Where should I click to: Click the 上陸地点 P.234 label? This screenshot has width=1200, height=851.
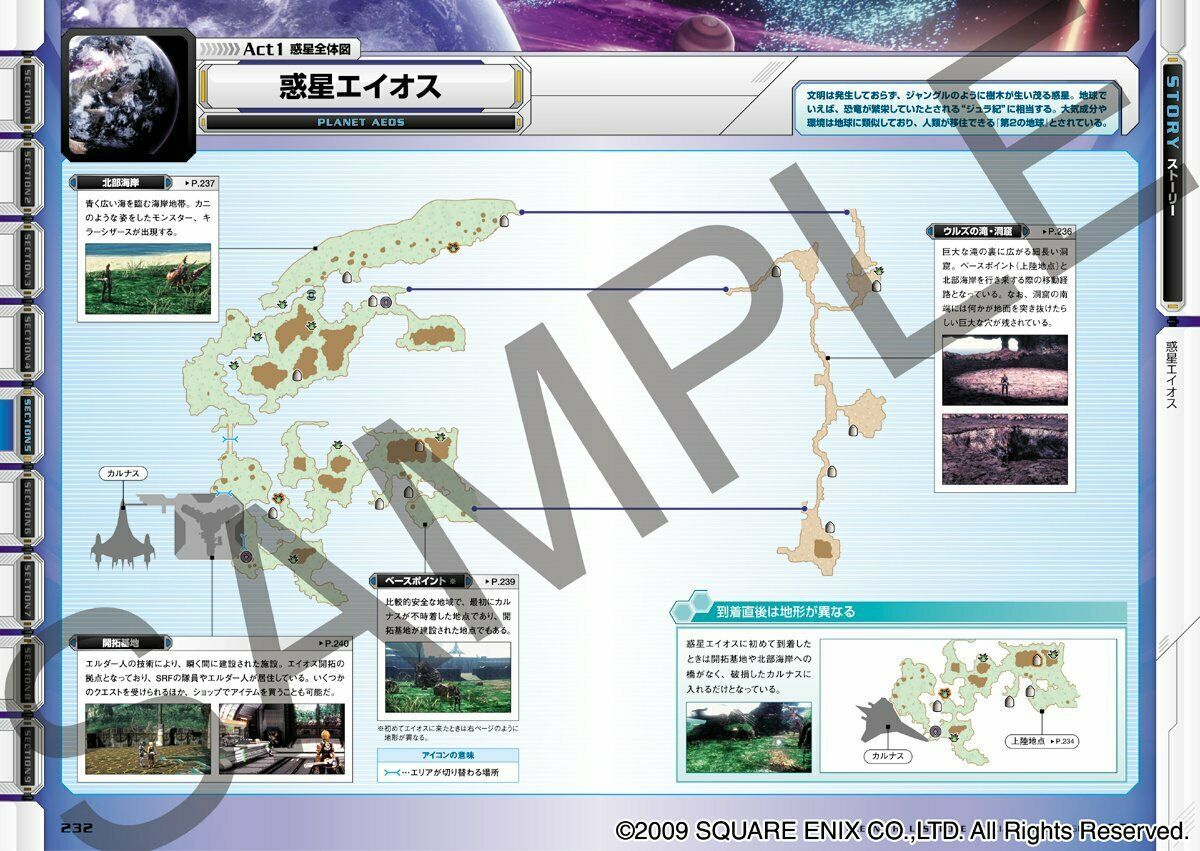1042,741
